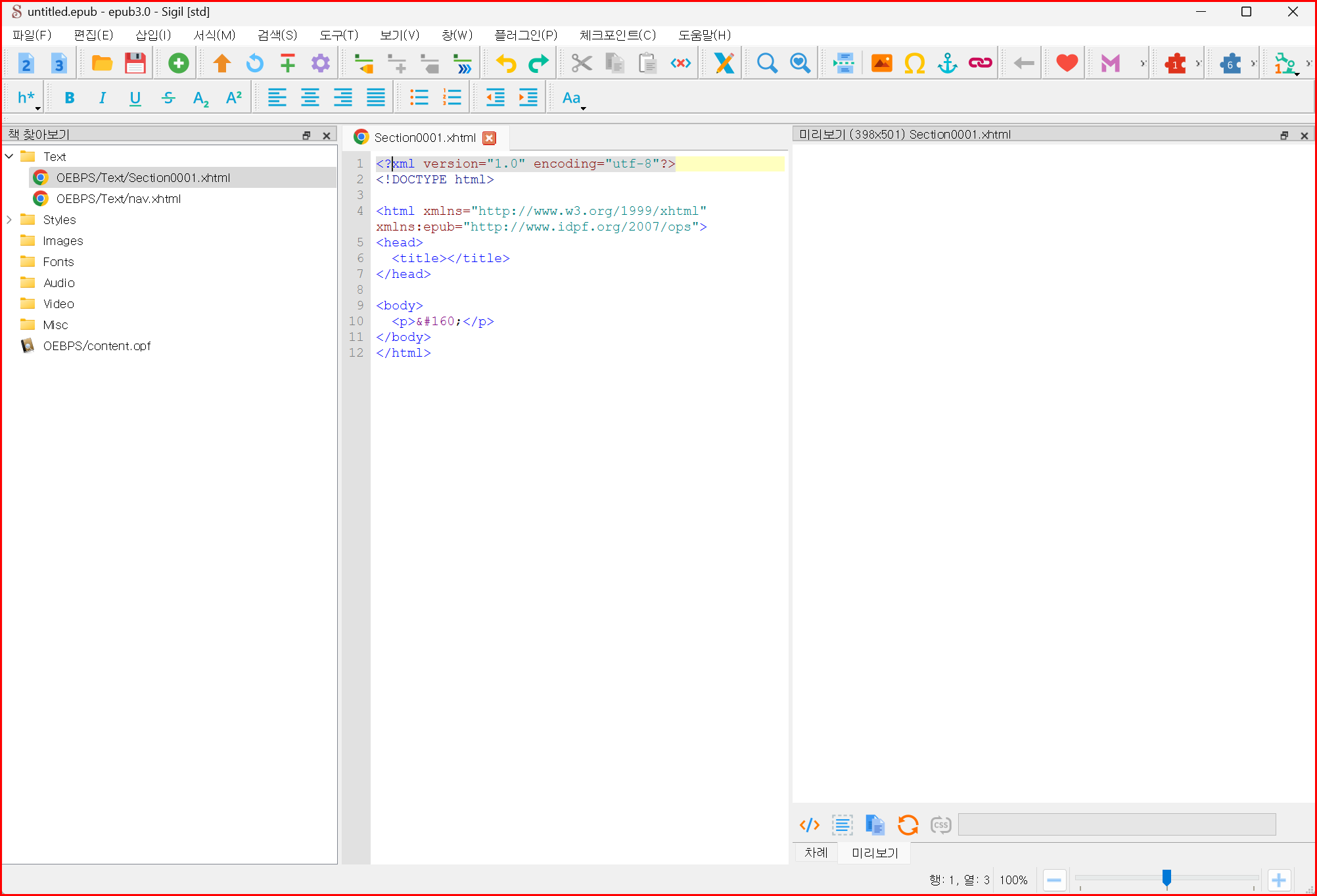Click the Insert ID anchor icon
This screenshot has width=1317, height=896.
tap(947, 63)
